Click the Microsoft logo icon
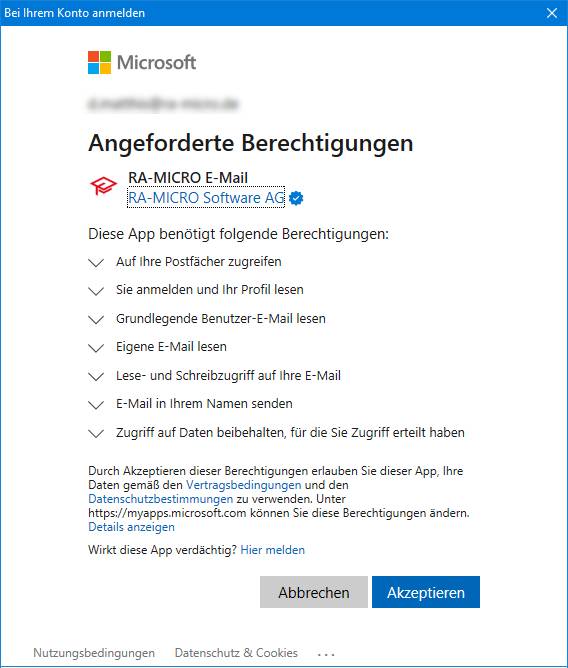Viewport: 568px width, 668px height. point(99,63)
